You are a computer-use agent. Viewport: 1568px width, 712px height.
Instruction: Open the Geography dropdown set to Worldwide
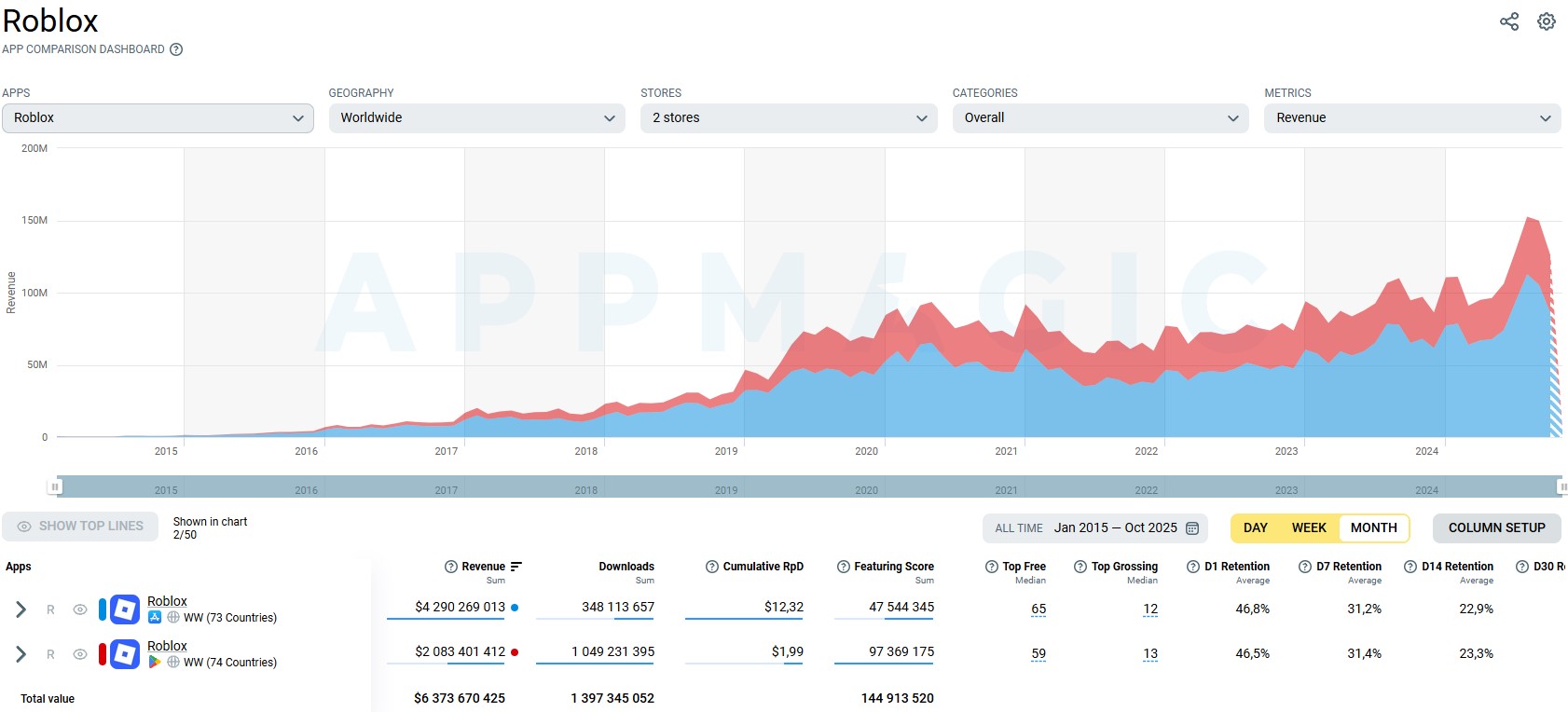(476, 118)
